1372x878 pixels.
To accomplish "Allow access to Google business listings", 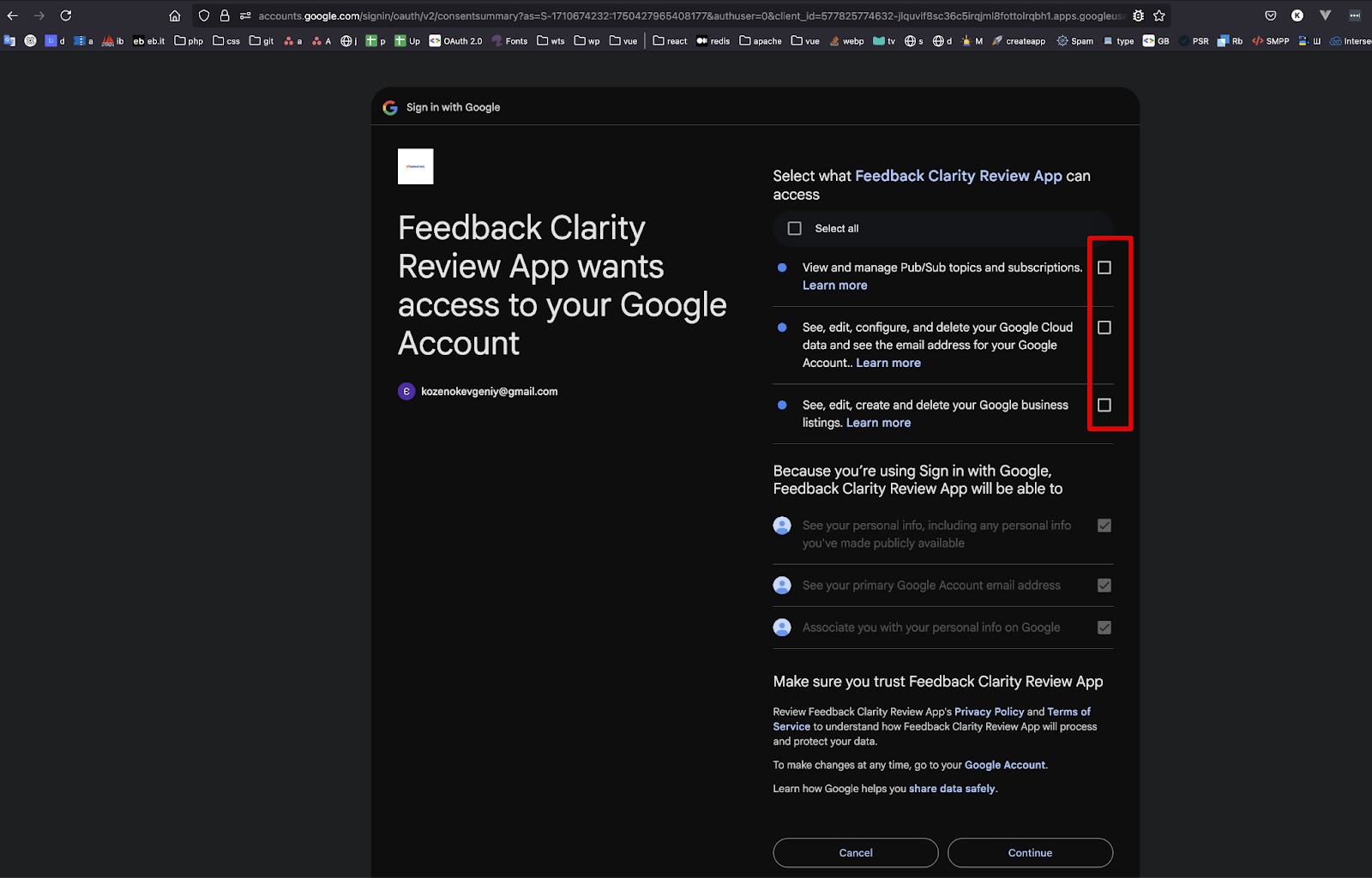I will [1104, 406].
